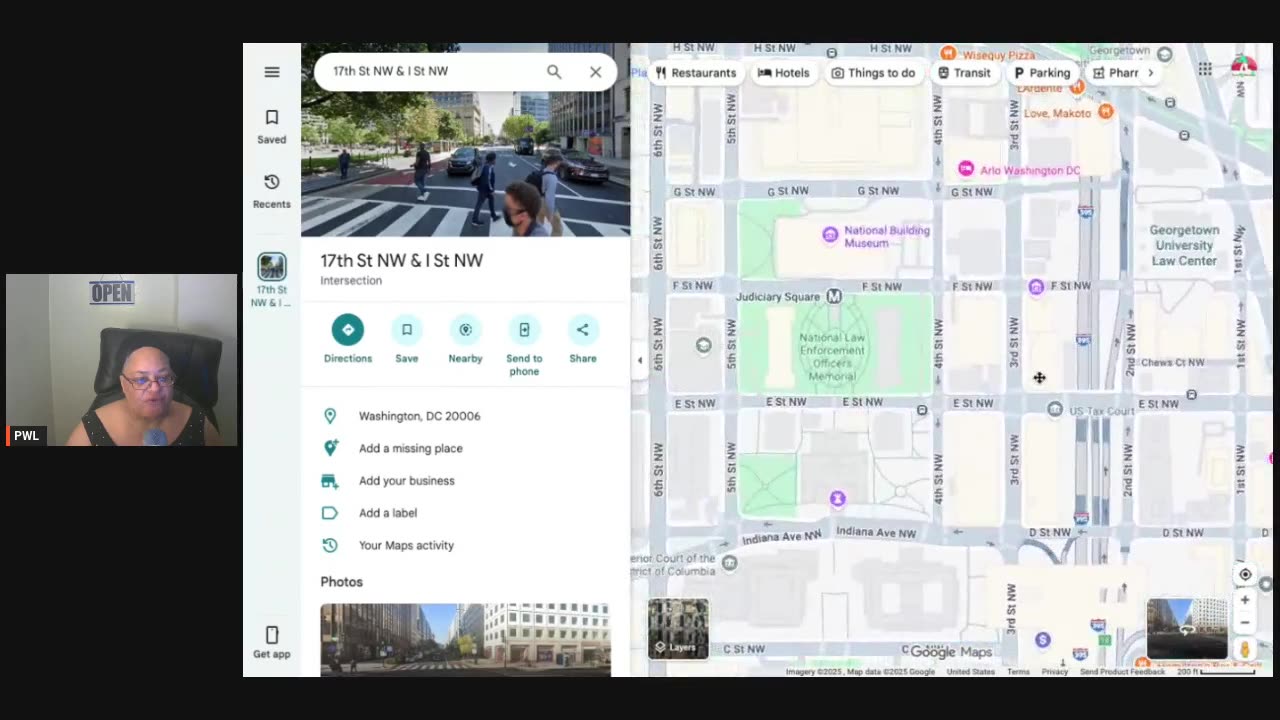This screenshot has width=1280, height=720.
Task: Collapse the side panel arrow
Action: 639,360
